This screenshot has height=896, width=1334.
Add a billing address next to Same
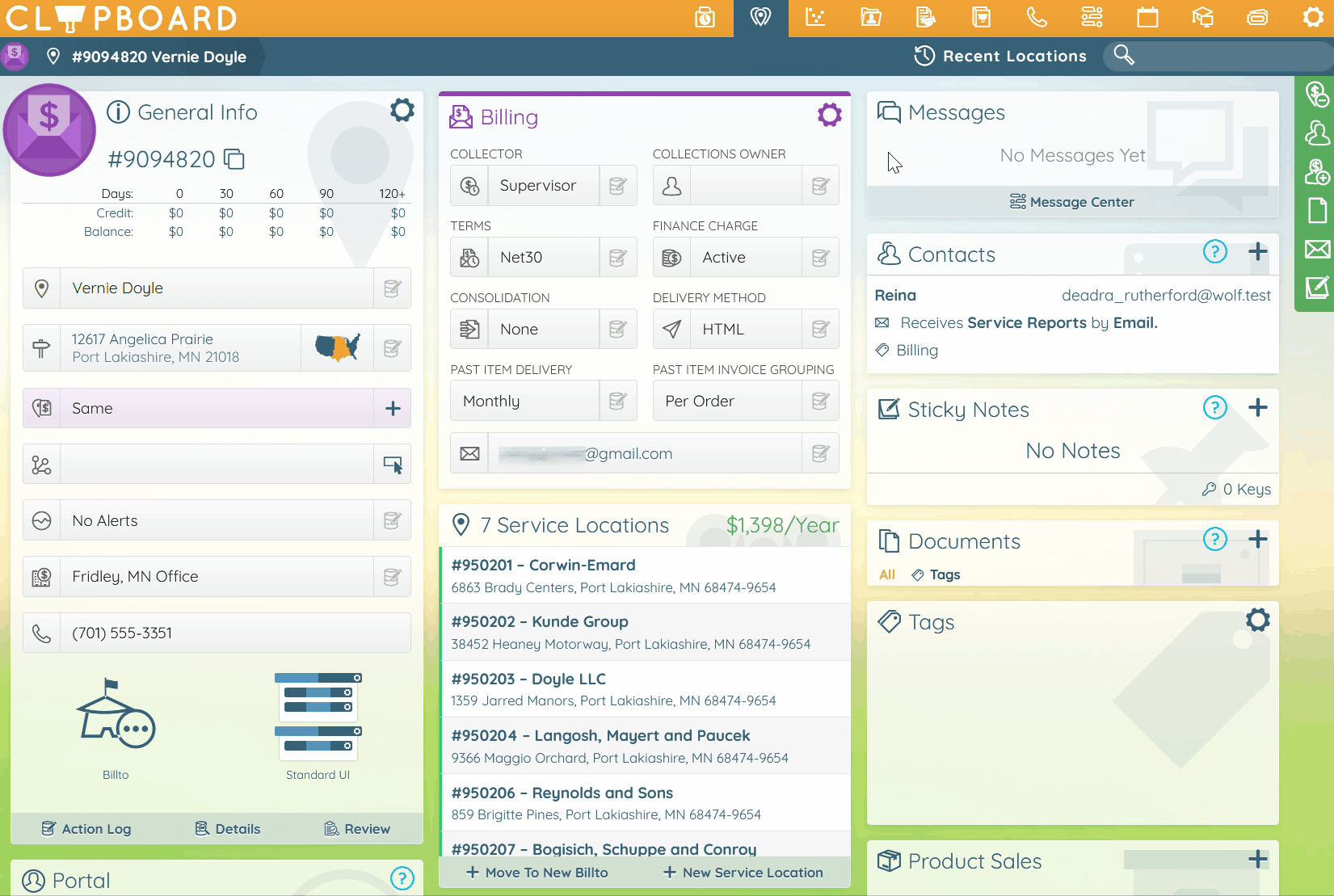point(393,409)
